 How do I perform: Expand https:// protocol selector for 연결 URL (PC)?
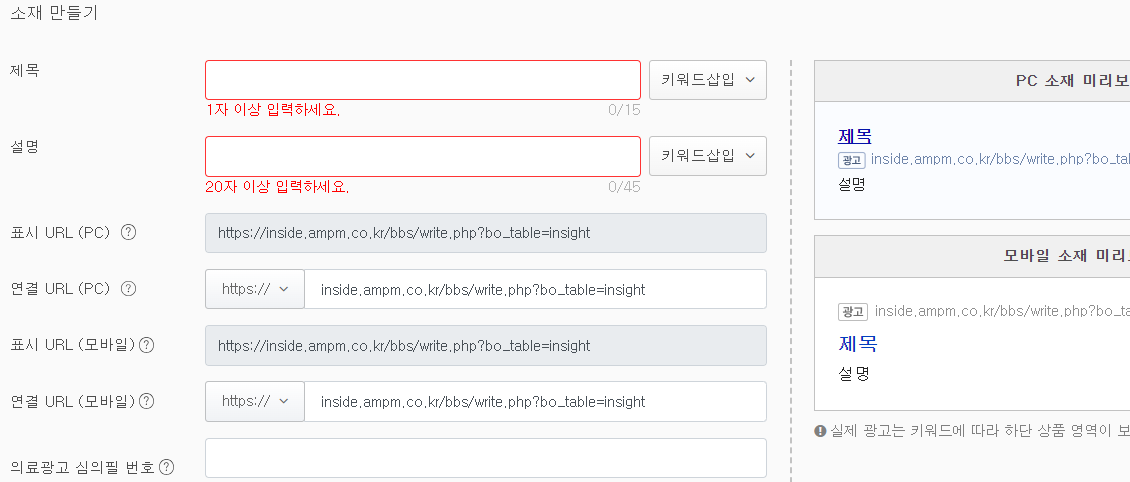click(x=254, y=289)
